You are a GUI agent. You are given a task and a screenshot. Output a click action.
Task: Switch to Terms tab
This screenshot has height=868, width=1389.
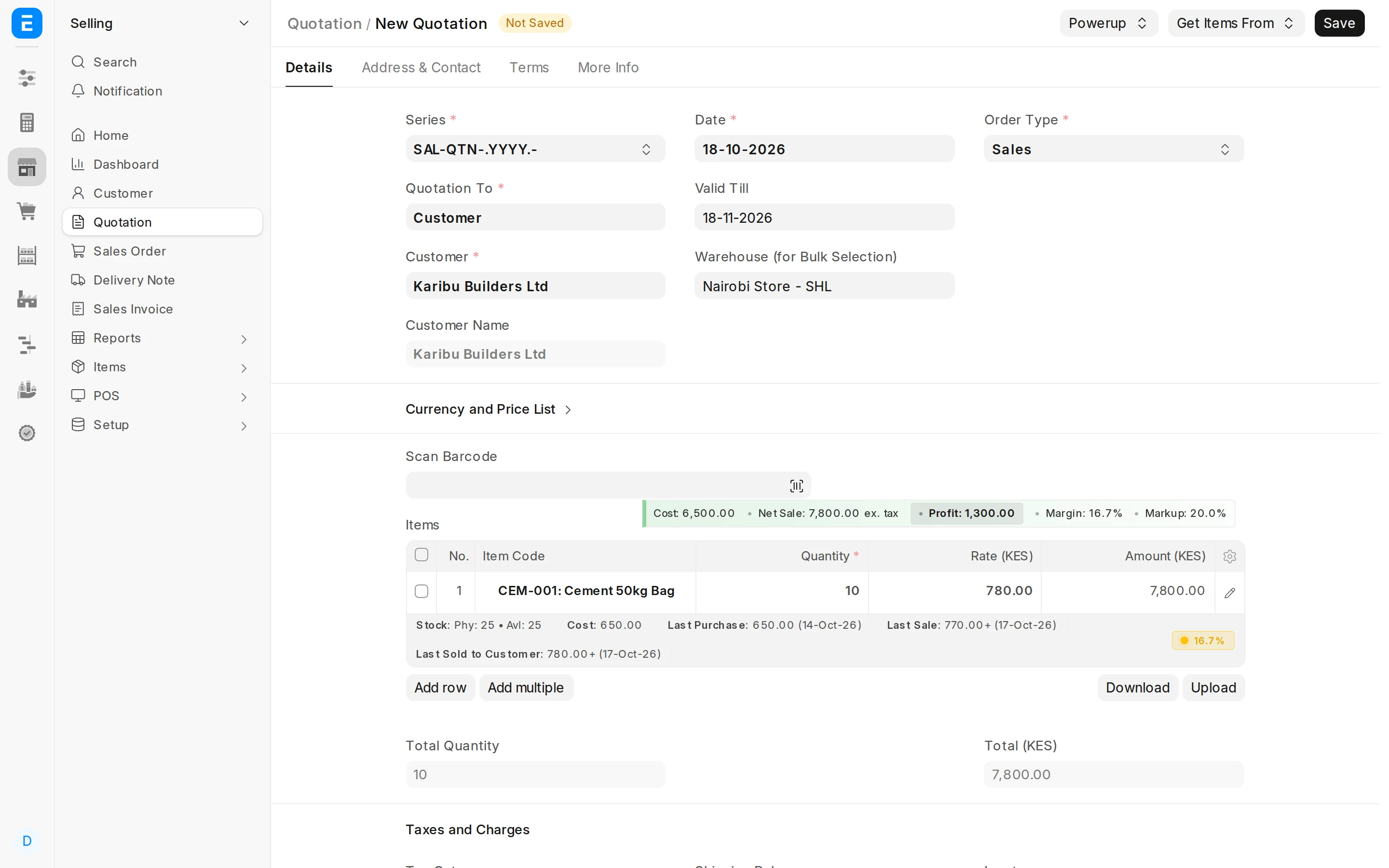[529, 67]
